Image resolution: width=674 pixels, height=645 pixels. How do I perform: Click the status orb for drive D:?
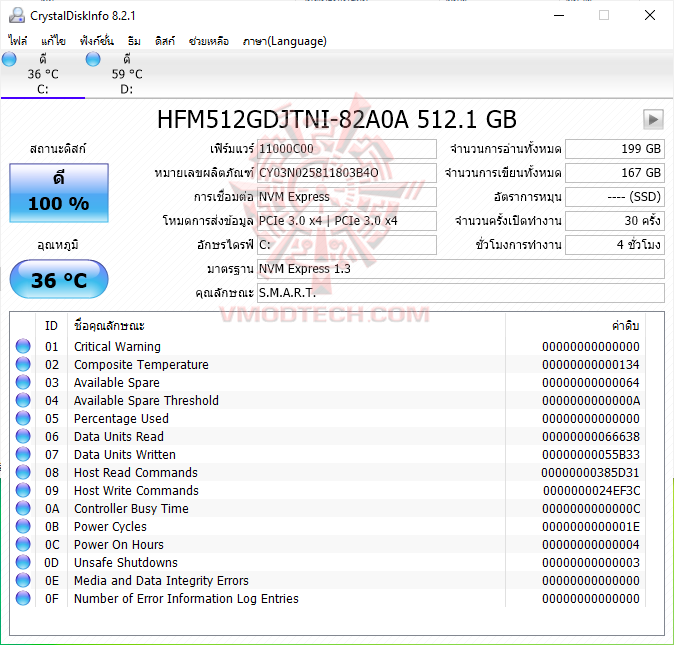93,60
